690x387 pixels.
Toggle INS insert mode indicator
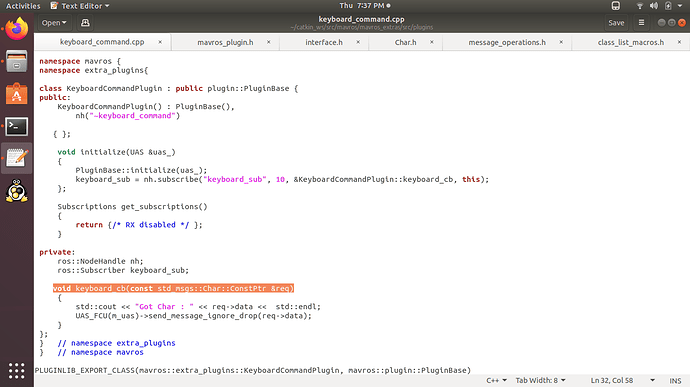coord(675,380)
